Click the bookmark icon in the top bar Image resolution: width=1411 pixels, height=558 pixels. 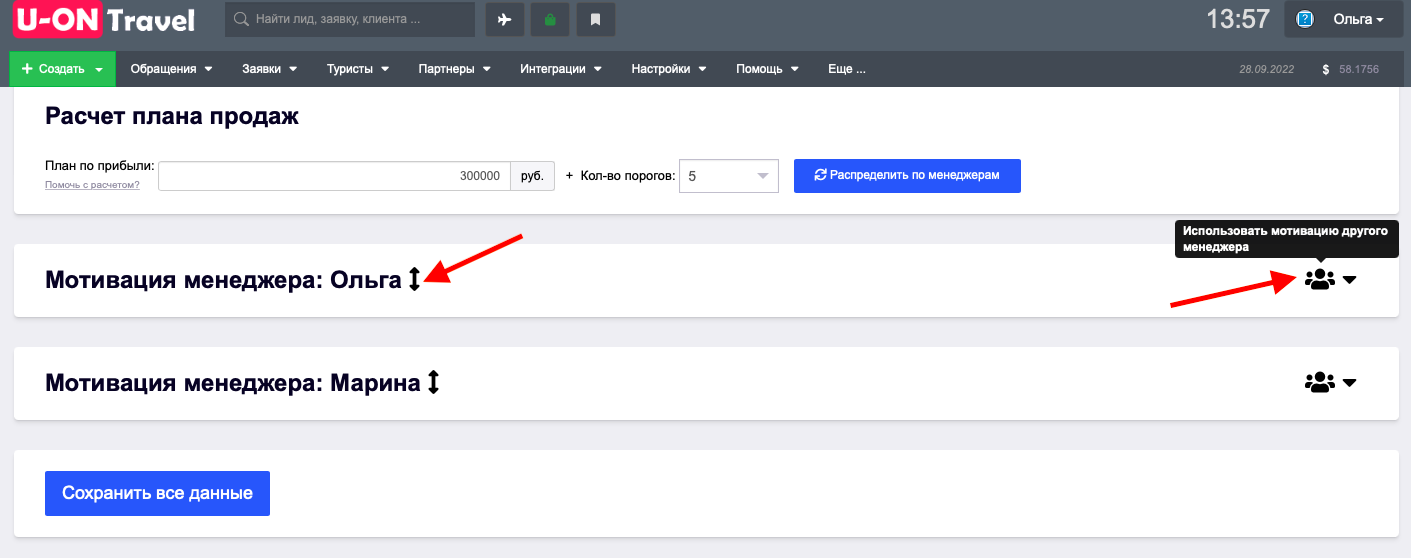pos(595,19)
